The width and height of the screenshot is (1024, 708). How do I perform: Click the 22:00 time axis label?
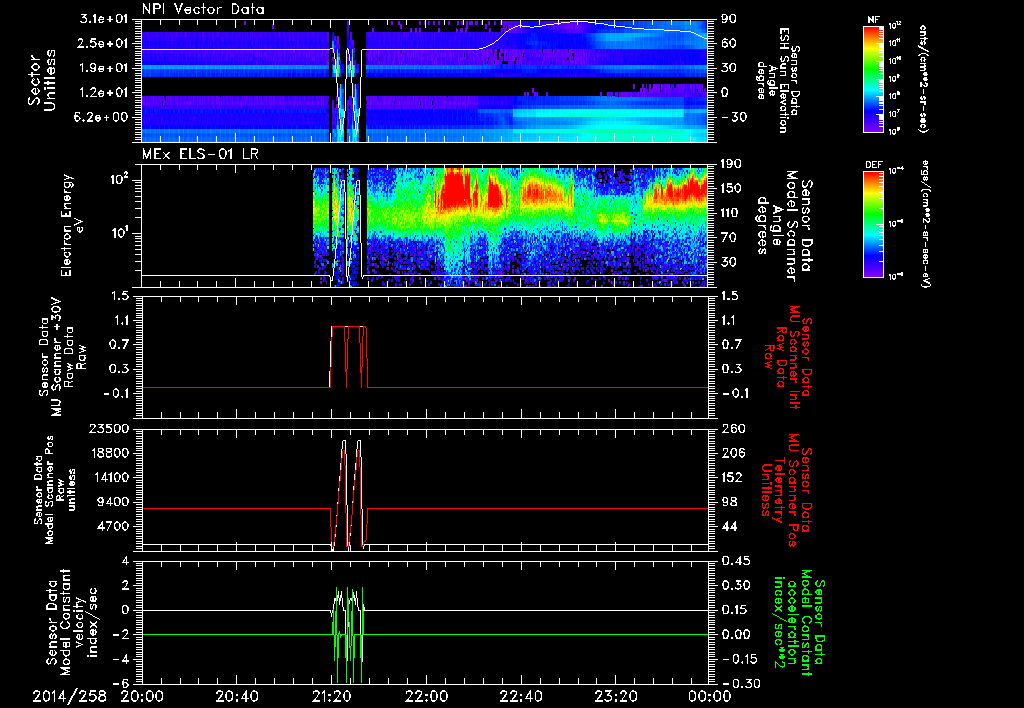[x=426, y=696]
